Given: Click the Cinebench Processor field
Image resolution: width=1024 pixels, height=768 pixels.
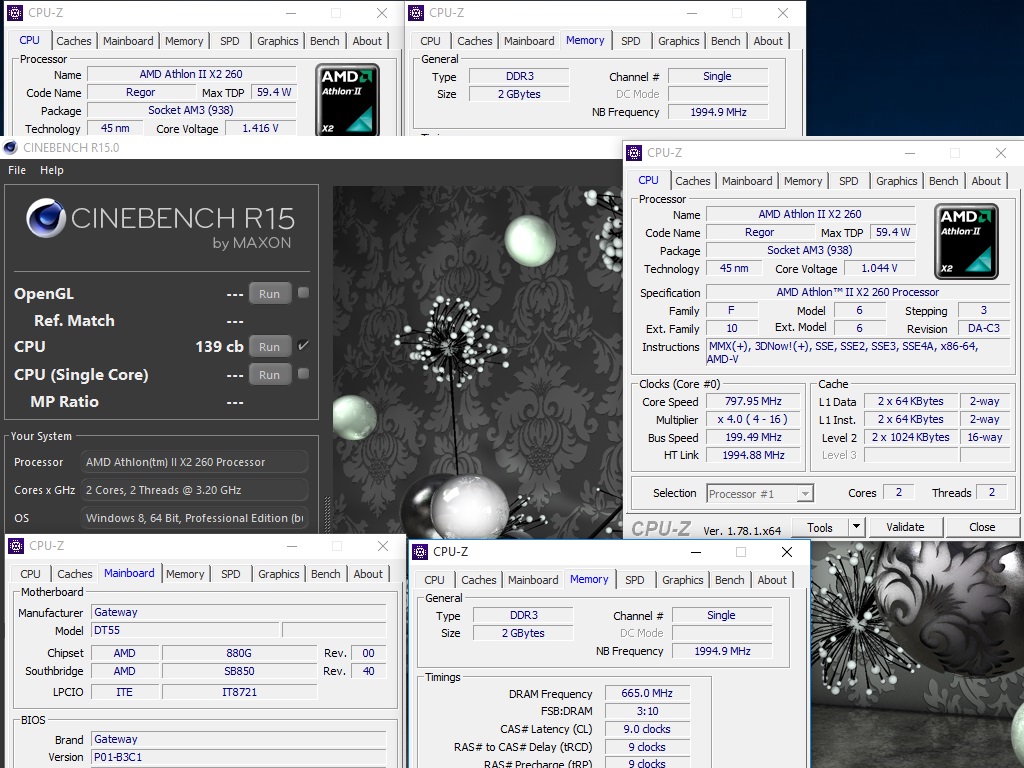Looking at the screenshot, I should click(x=194, y=462).
